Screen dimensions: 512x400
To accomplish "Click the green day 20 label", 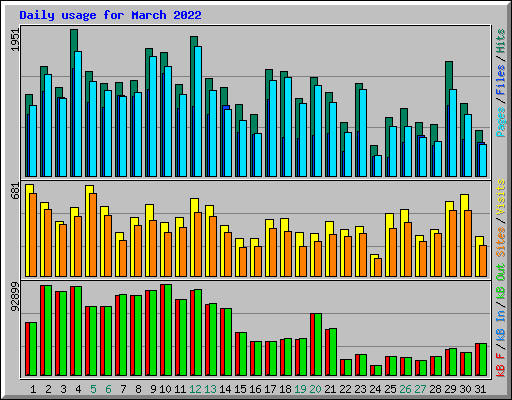I will [315, 389].
